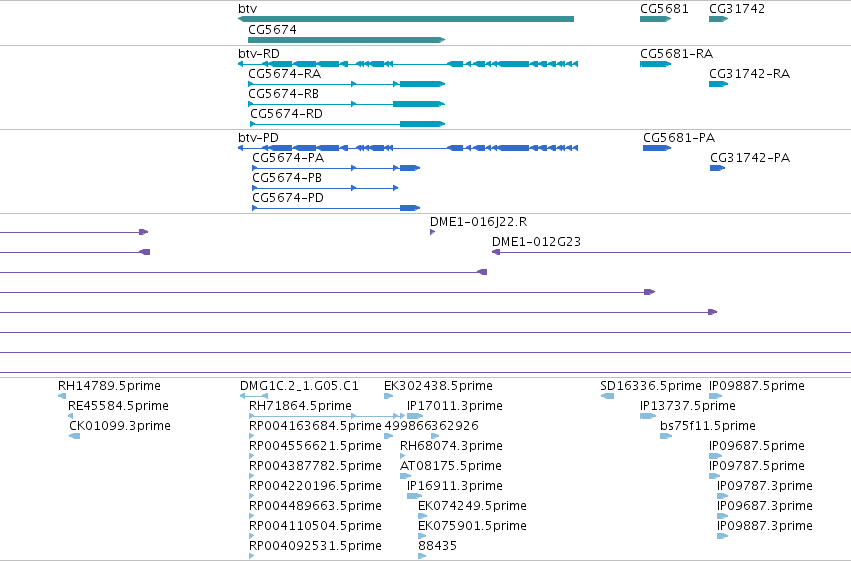The height and width of the screenshot is (561, 851).
Task: Open the IP09687.3prime EST label
Action: tap(765, 506)
